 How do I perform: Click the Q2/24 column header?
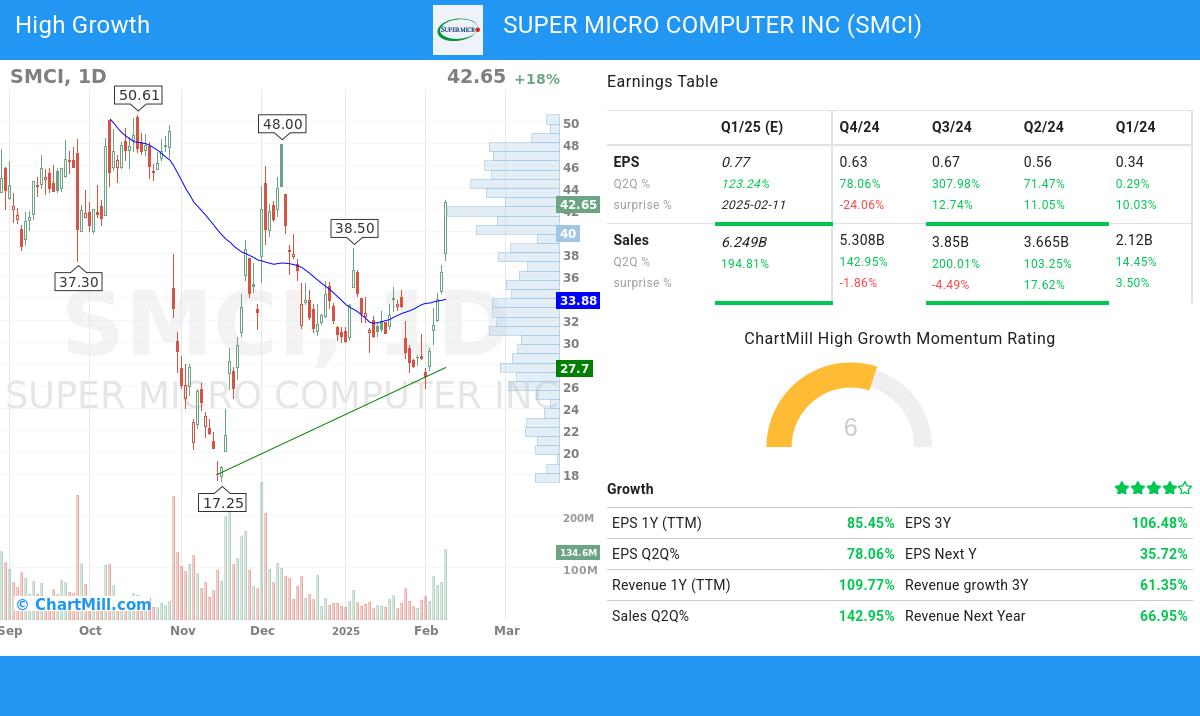1044,127
